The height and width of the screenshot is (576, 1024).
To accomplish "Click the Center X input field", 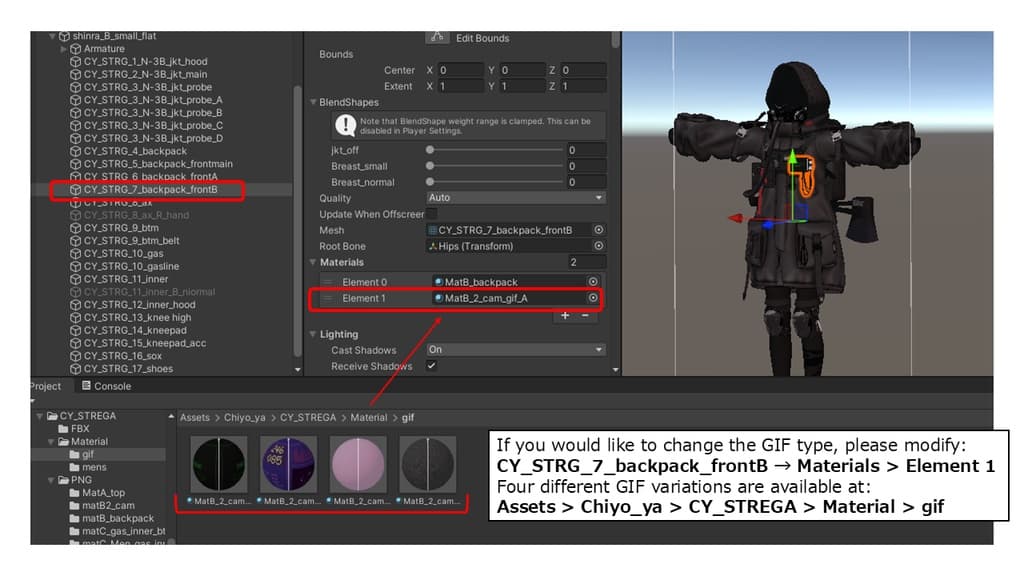I will click(460, 70).
